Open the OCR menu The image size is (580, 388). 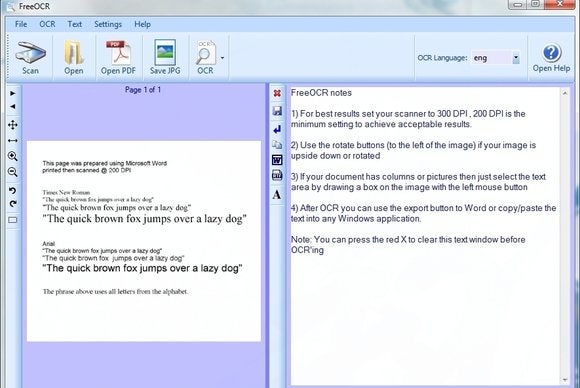[x=47, y=24]
